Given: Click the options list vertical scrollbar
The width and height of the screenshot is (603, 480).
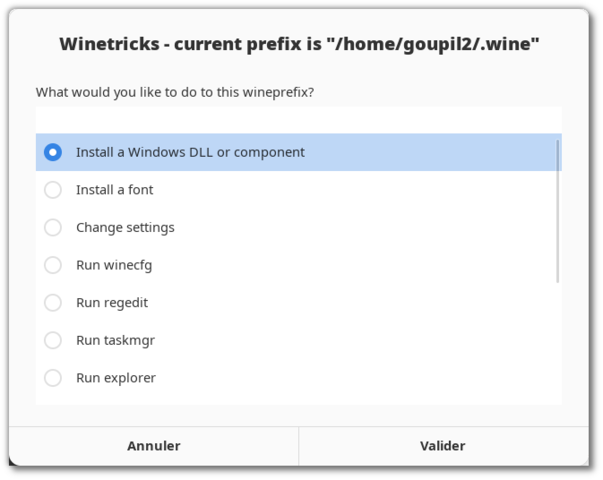Looking at the screenshot, I should point(557,210).
